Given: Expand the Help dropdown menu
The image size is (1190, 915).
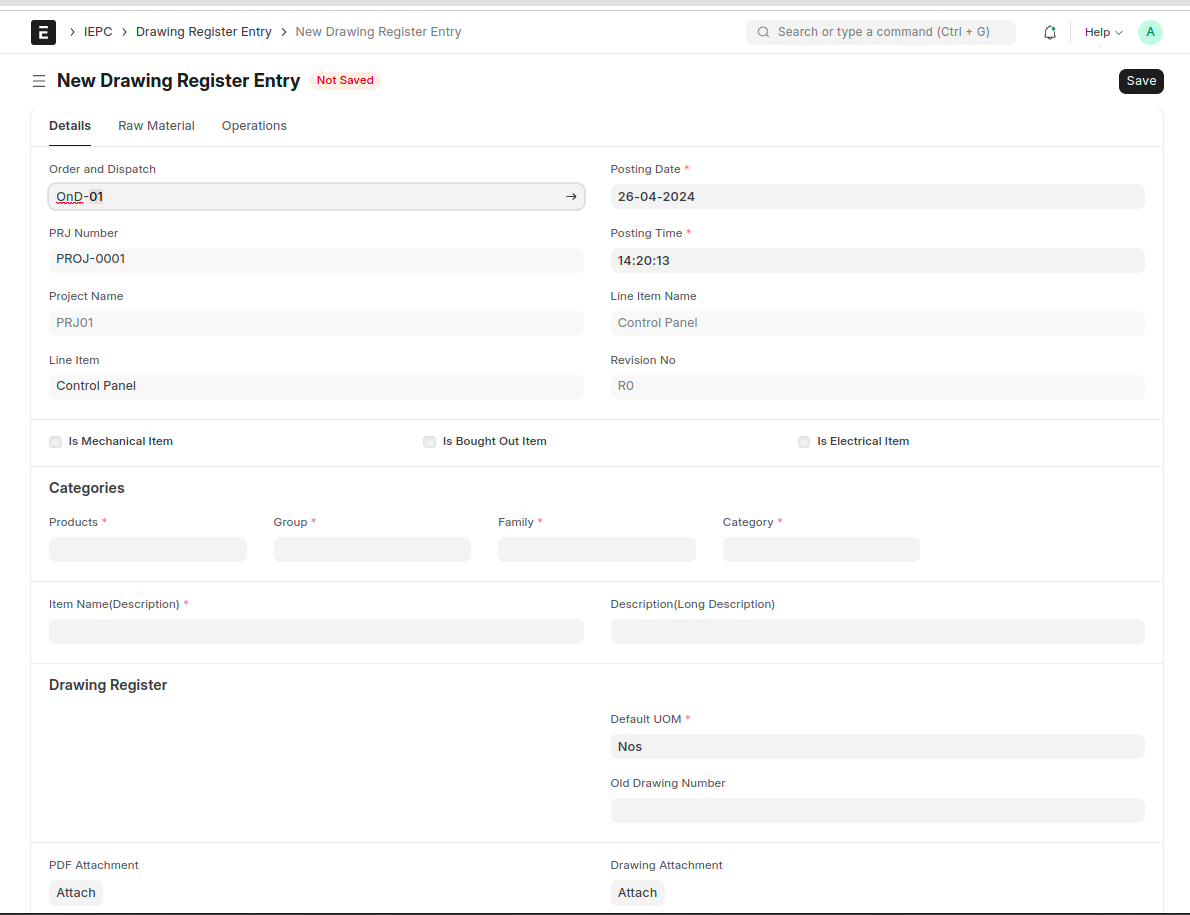Looking at the screenshot, I should 1103,32.
